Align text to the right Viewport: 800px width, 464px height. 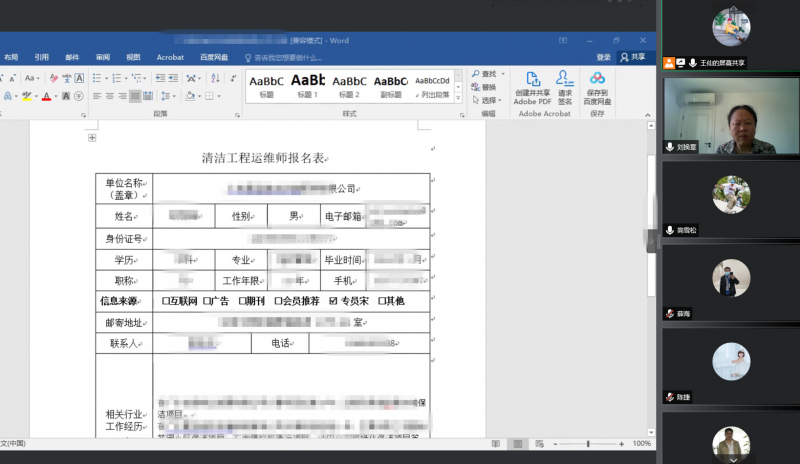point(122,96)
